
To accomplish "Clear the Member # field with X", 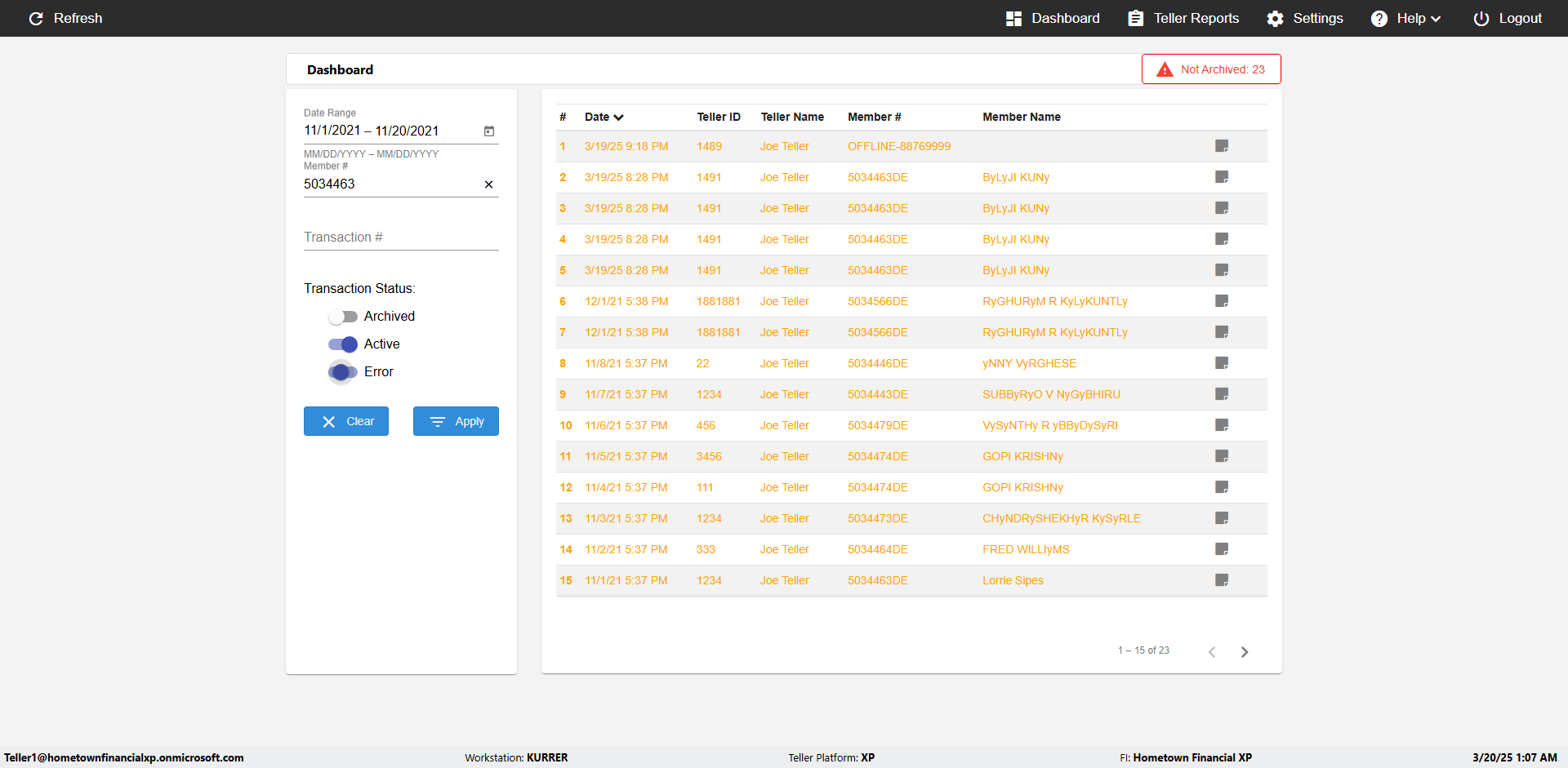I will pyautogui.click(x=488, y=184).
